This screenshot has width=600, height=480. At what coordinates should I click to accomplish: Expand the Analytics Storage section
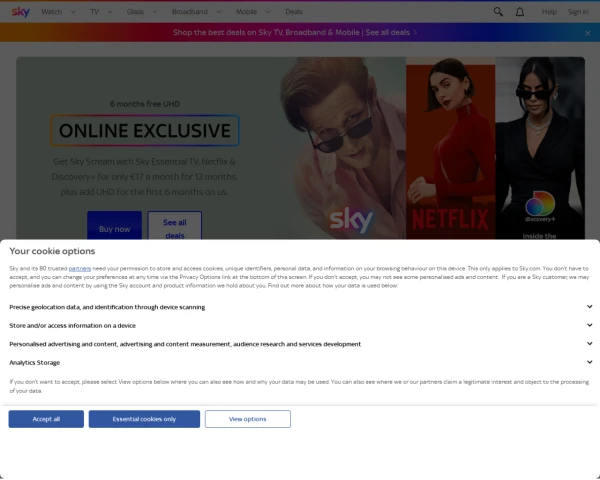tap(590, 362)
